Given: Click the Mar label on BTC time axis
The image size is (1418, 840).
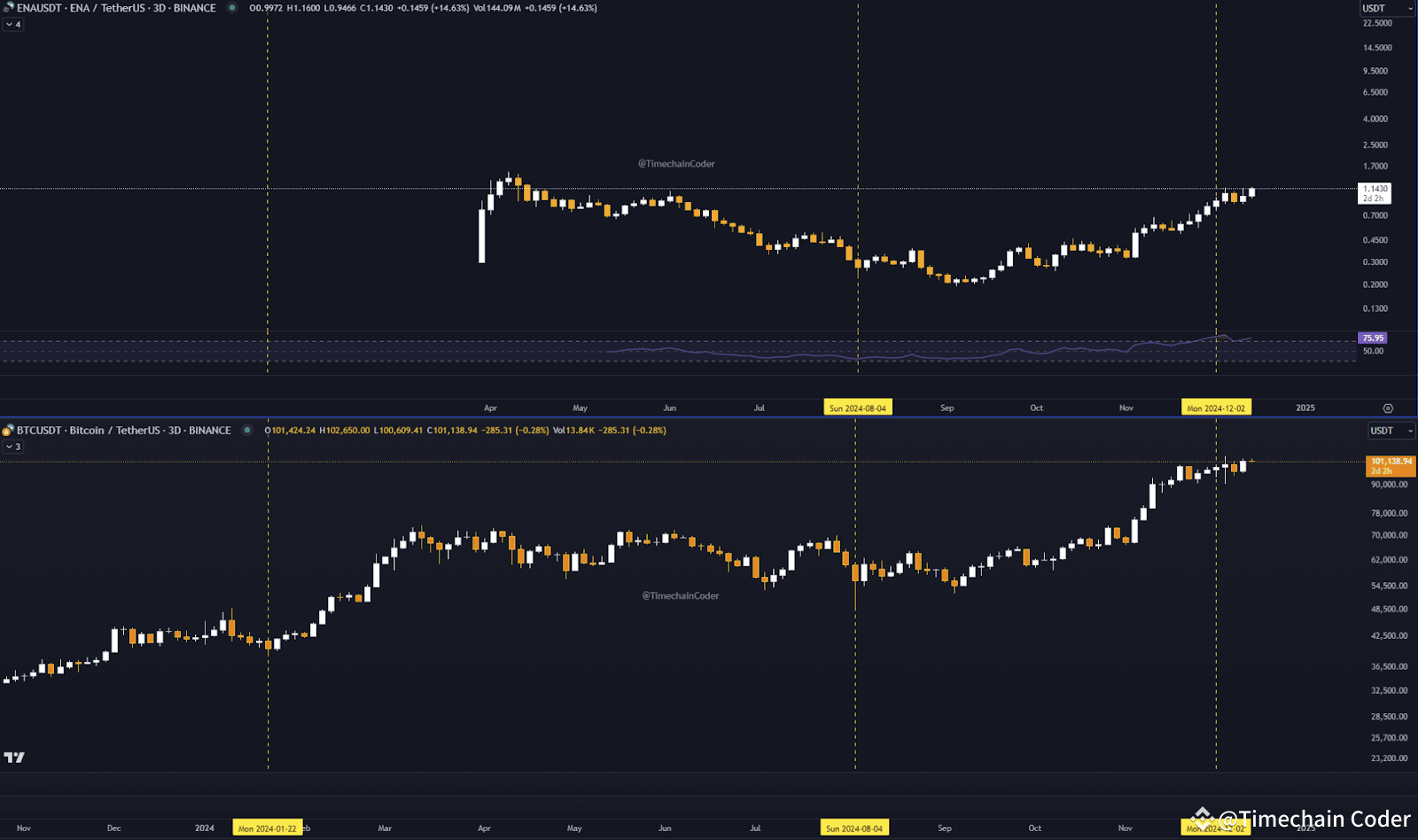Looking at the screenshot, I should tap(385, 828).
